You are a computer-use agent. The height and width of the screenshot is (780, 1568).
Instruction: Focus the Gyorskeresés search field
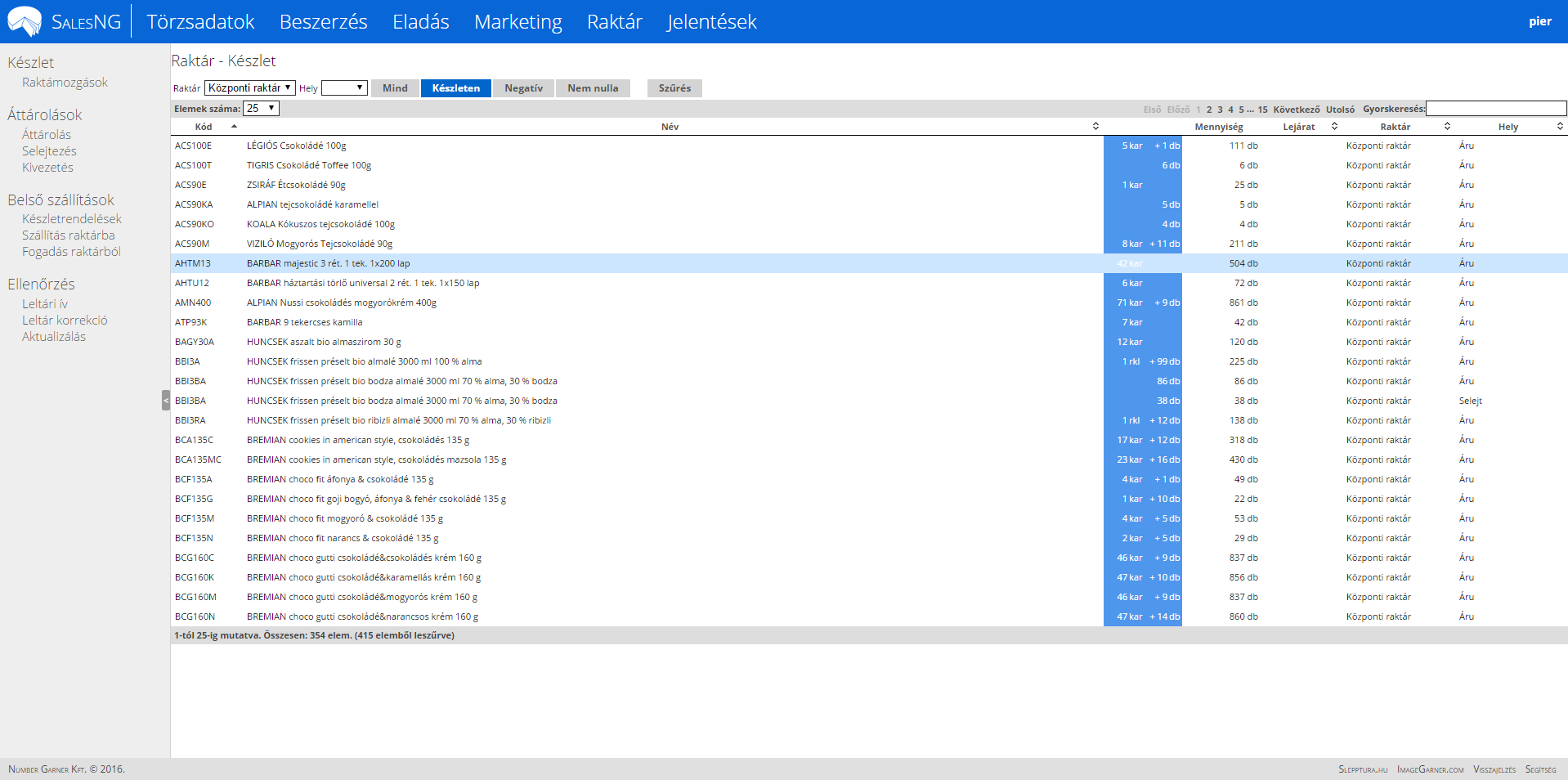(1496, 108)
